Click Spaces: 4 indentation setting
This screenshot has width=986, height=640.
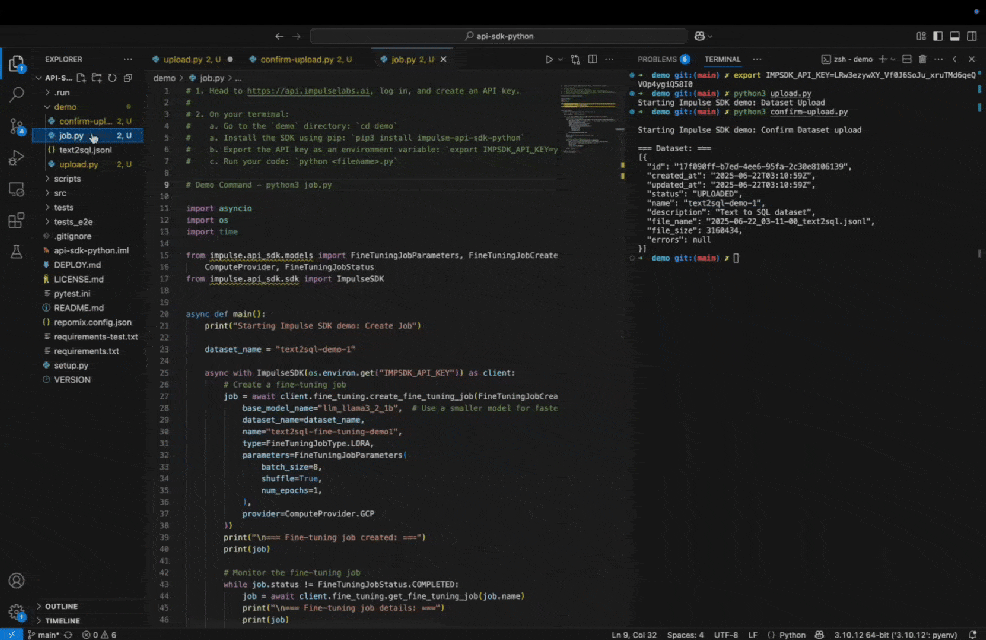685,635
